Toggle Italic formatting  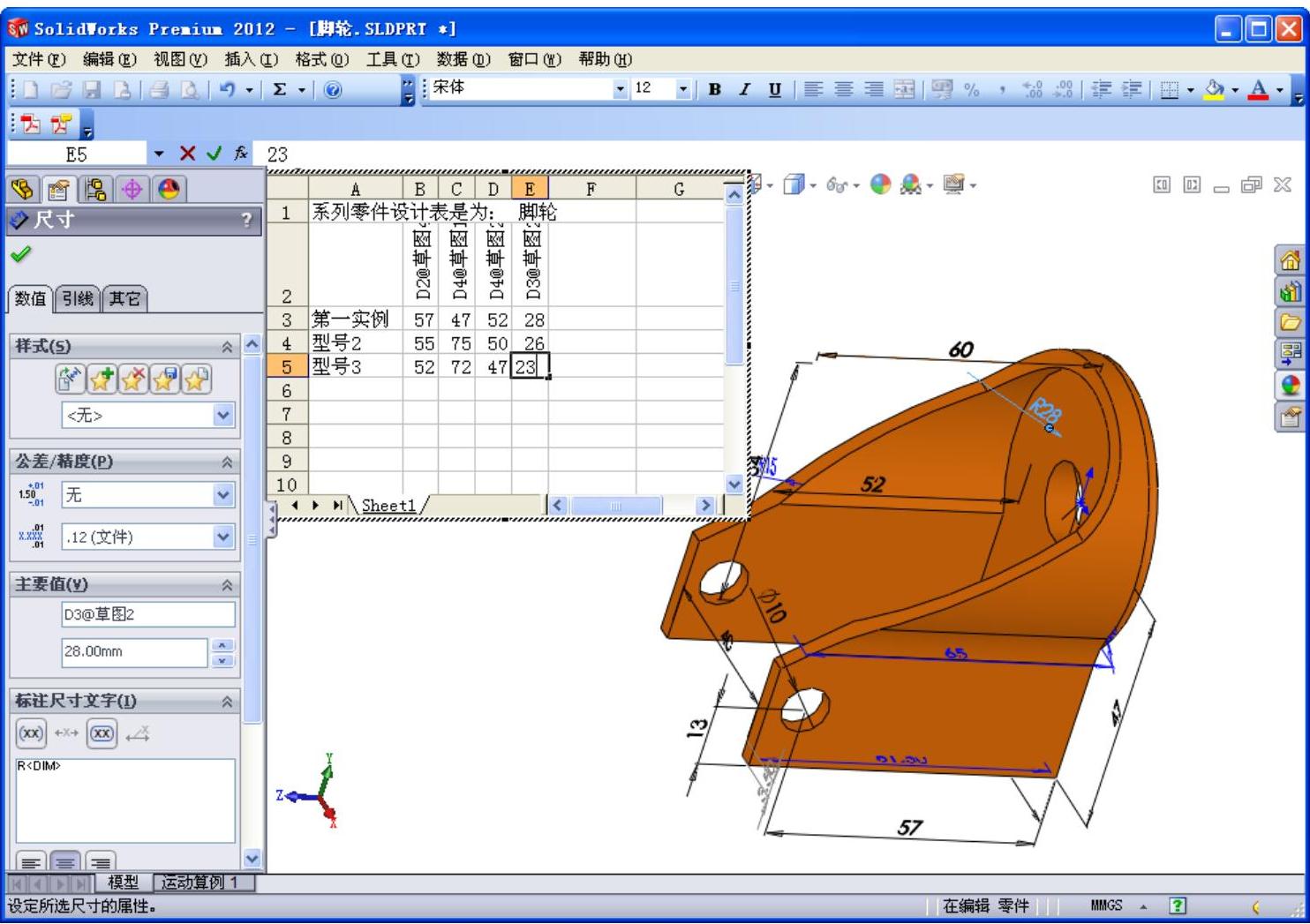[x=744, y=89]
